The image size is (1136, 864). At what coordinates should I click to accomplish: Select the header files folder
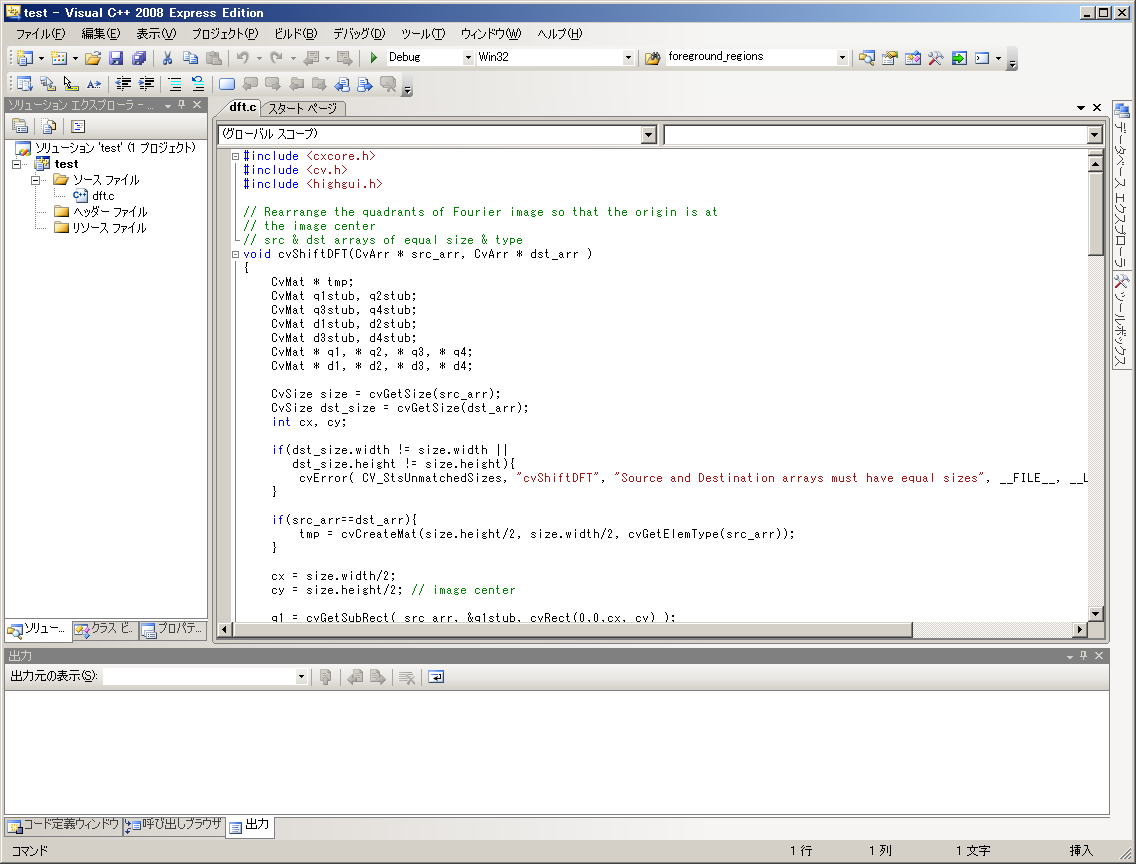coord(101,212)
